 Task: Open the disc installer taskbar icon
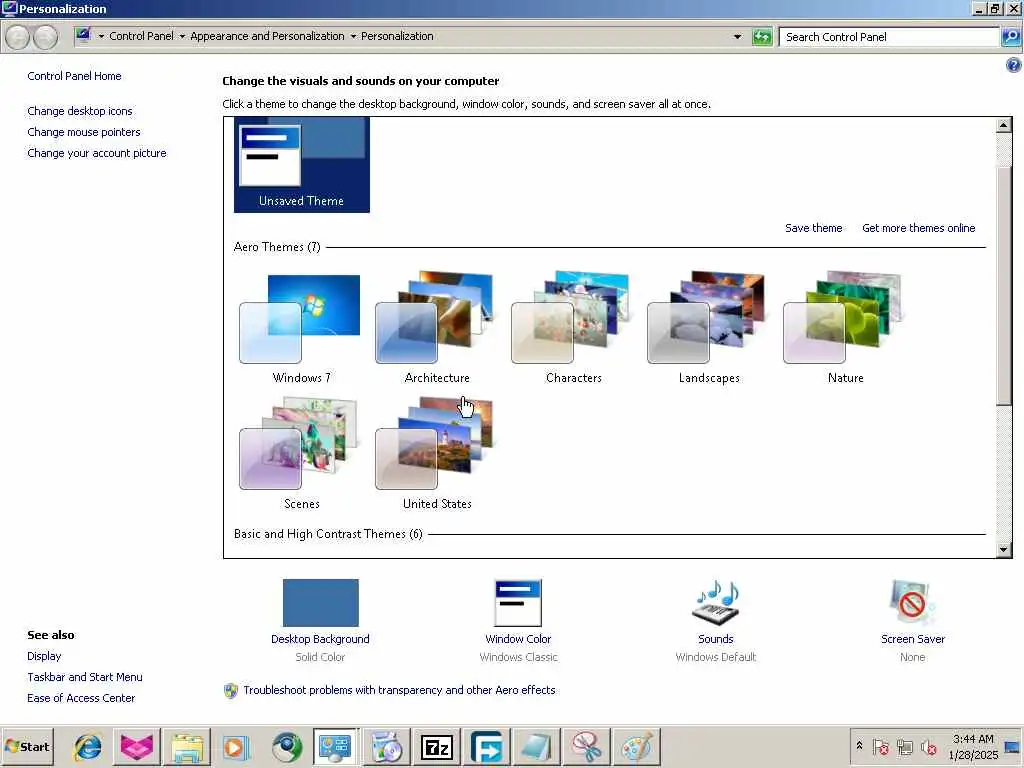(386, 746)
